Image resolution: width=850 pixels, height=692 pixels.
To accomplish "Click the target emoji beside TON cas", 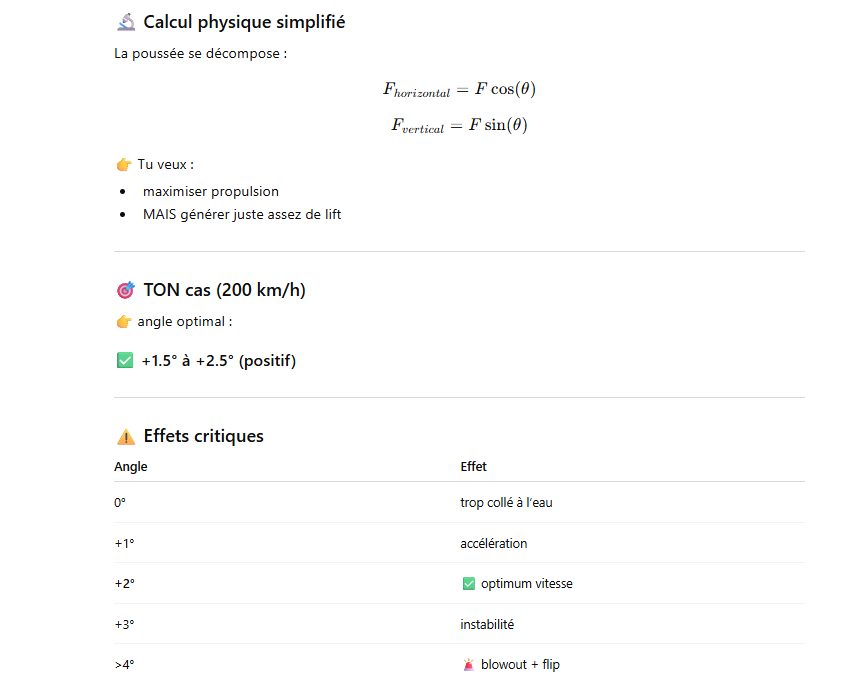I will tap(125, 291).
